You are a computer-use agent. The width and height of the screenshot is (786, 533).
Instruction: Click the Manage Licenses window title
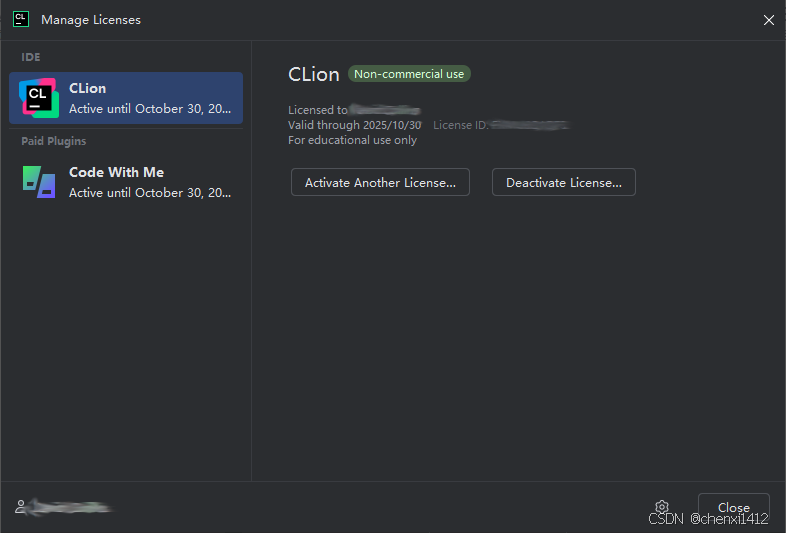91,20
